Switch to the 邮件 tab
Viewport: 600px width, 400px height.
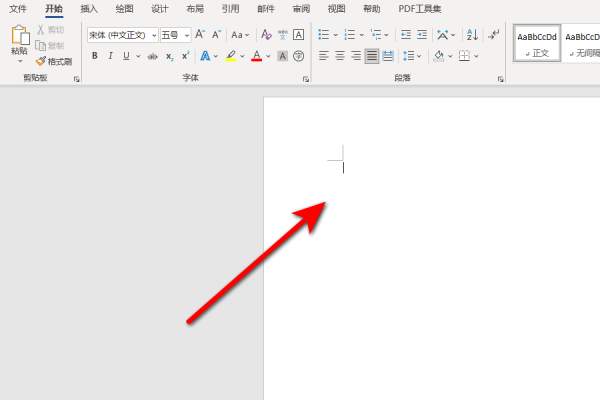point(266,9)
